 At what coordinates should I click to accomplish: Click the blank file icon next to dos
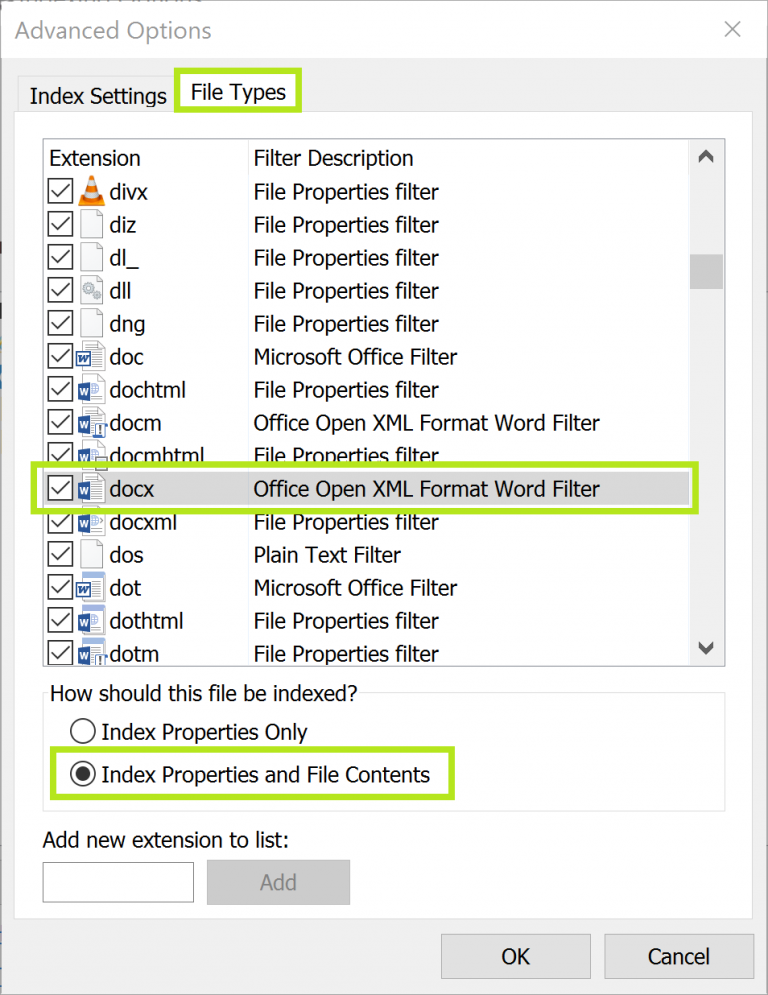(x=91, y=554)
